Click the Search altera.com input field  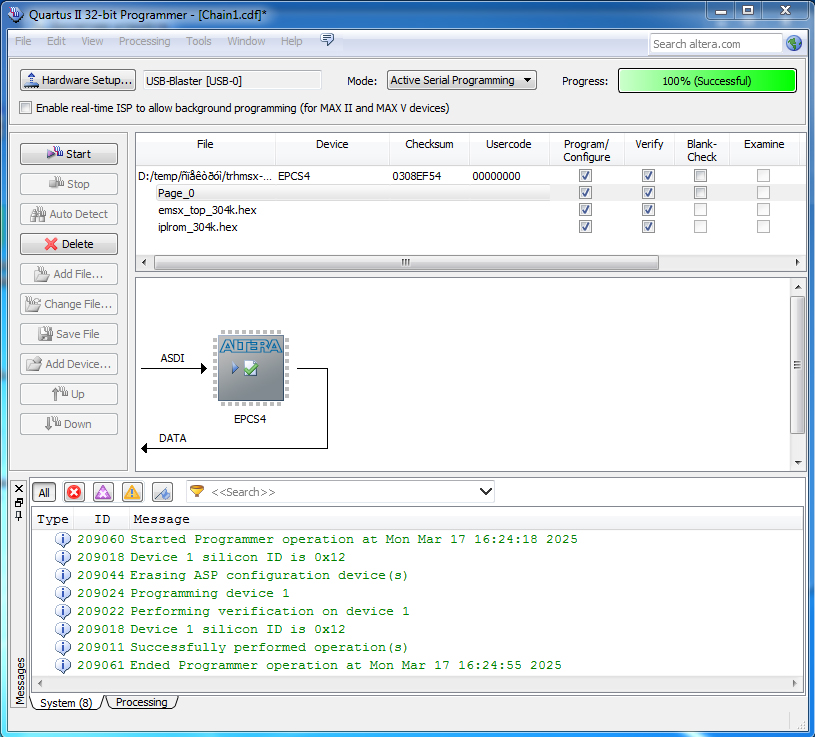click(715, 44)
